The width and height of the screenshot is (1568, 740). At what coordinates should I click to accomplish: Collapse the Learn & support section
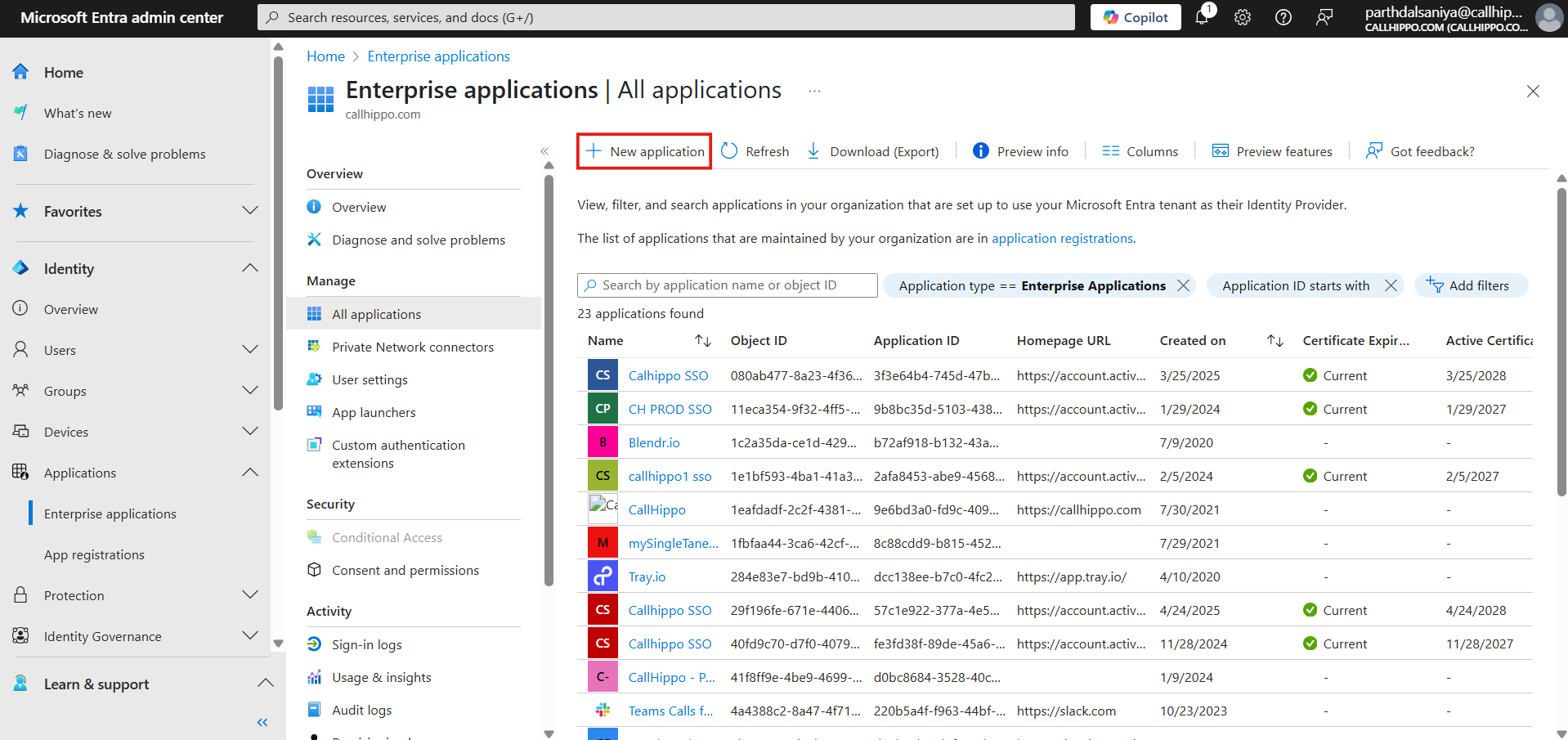(265, 684)
